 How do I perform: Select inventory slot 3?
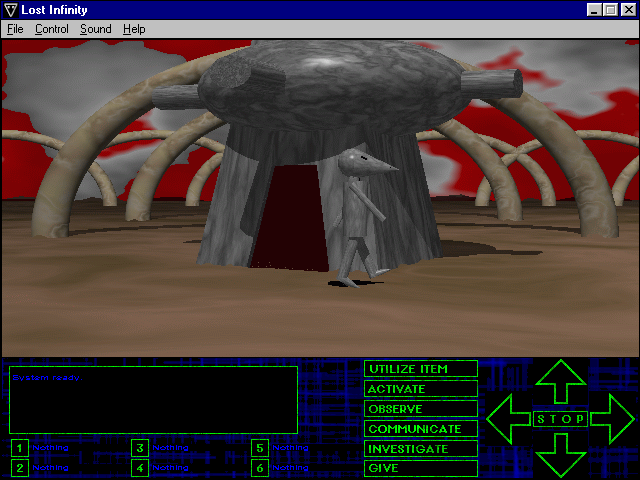pos(140,448)
